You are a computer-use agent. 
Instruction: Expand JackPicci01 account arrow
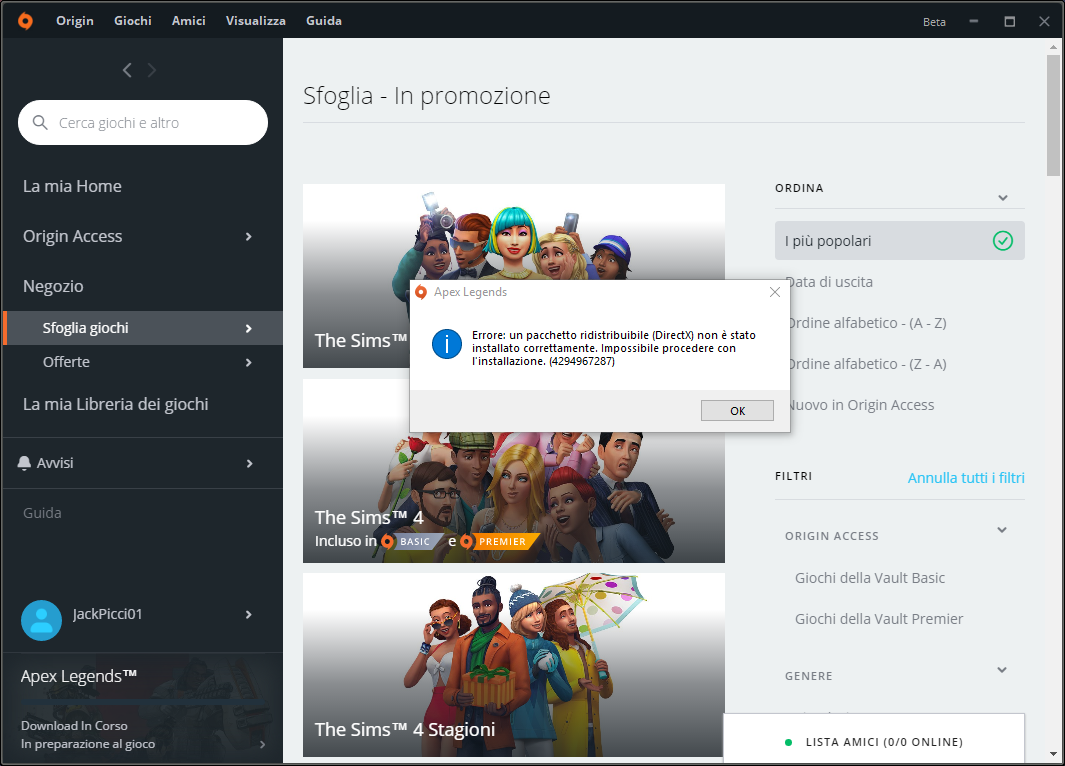(x=249, y=615)
